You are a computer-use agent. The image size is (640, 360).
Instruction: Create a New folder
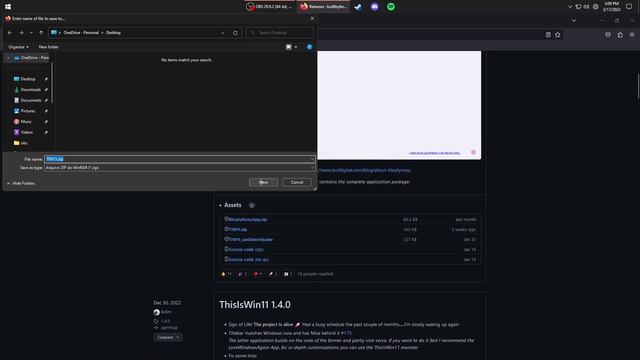48,47
